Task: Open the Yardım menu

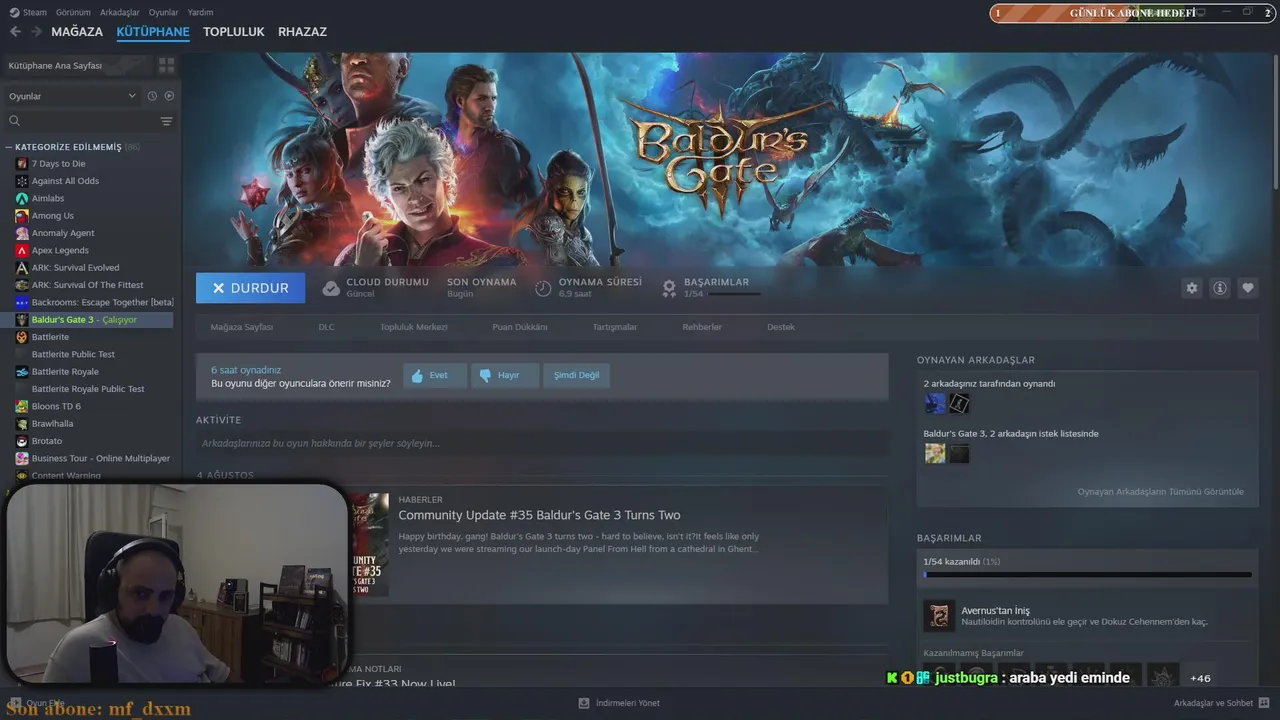Action: [200, 12]
